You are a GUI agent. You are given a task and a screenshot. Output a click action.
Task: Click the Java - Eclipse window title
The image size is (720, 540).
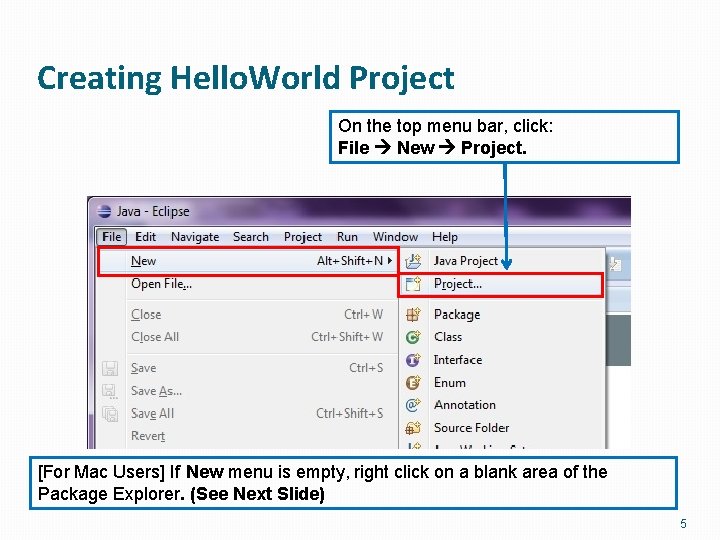click(x=153, y=211)
